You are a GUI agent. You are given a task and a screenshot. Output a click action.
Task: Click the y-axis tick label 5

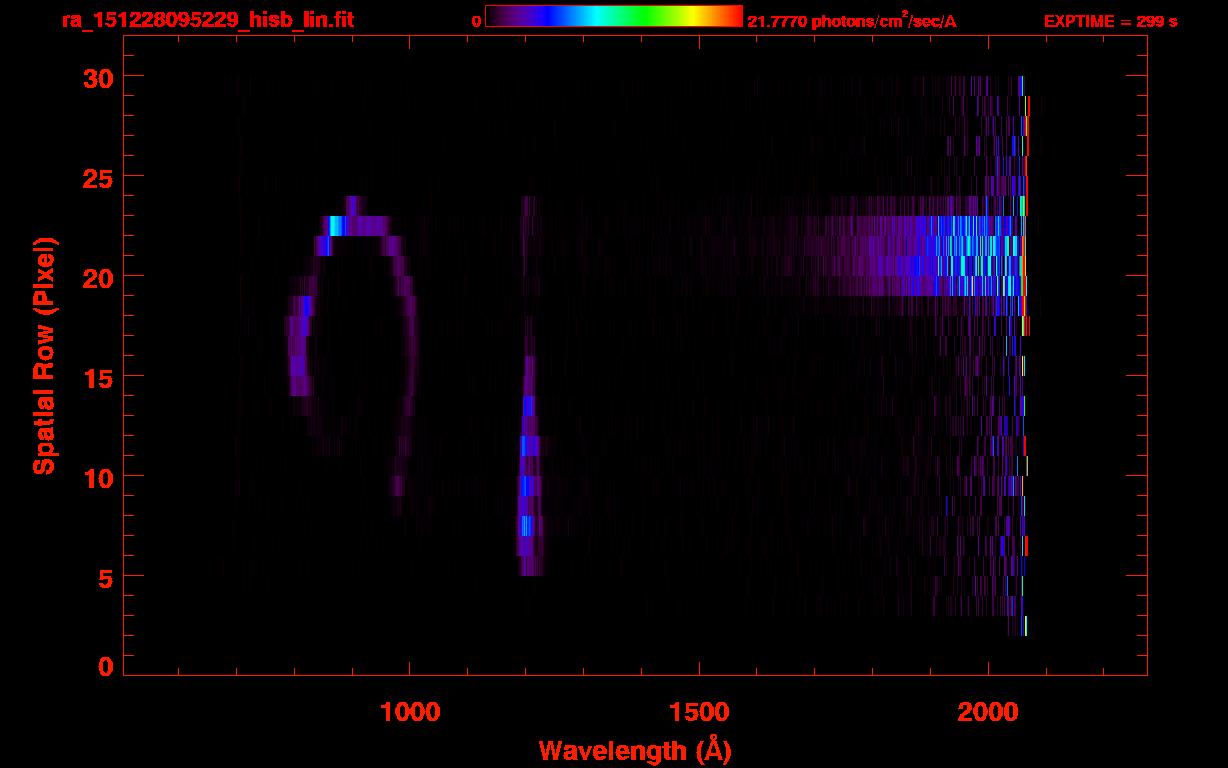point(104,577)
